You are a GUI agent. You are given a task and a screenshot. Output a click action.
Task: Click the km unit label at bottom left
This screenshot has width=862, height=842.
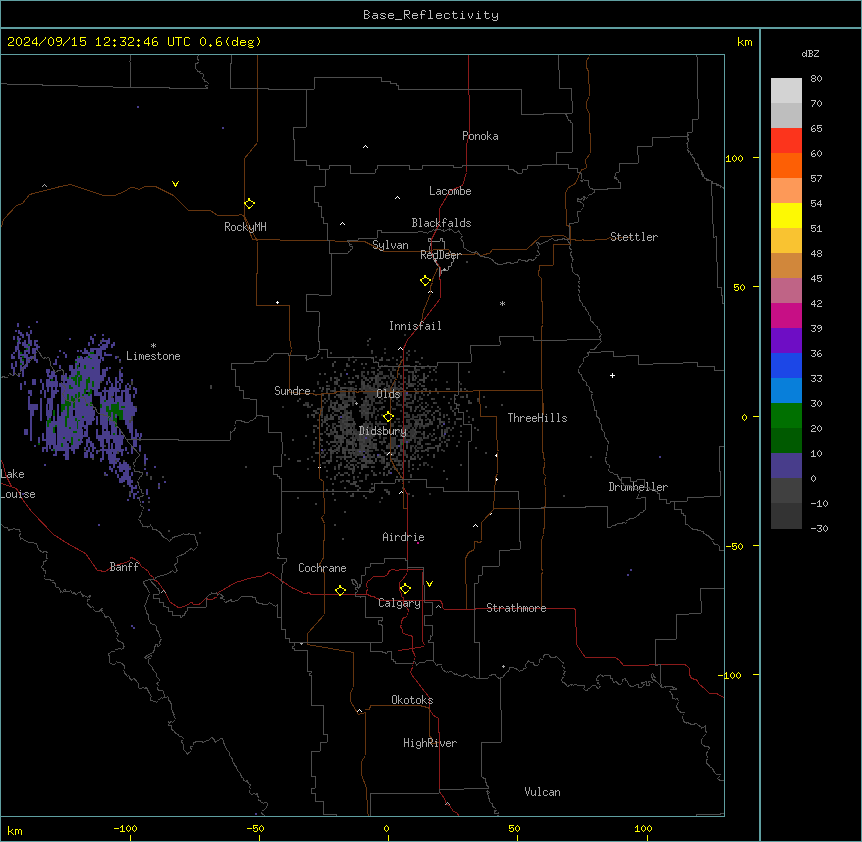(x=15, y=830)
